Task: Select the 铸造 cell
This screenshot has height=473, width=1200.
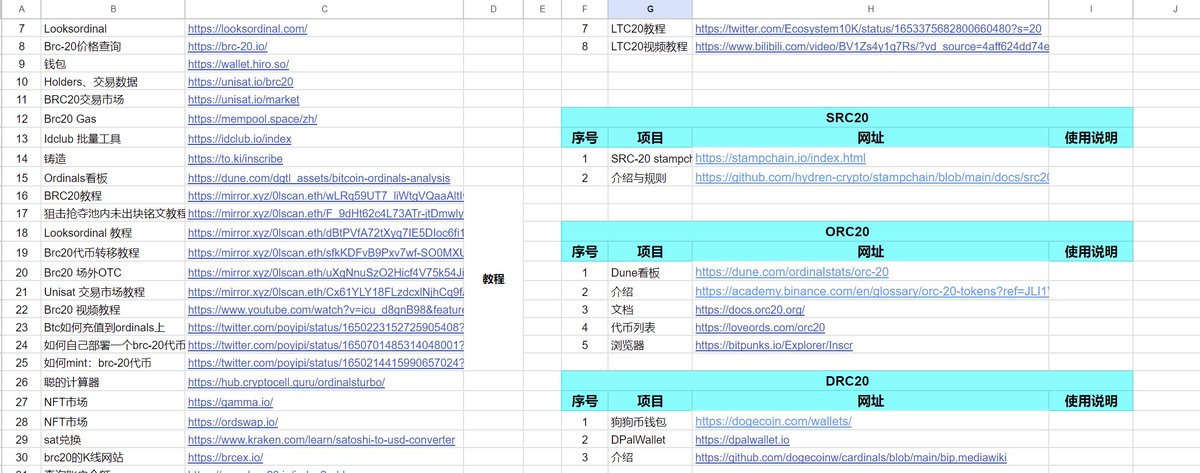Action: (x=112, y=159)
